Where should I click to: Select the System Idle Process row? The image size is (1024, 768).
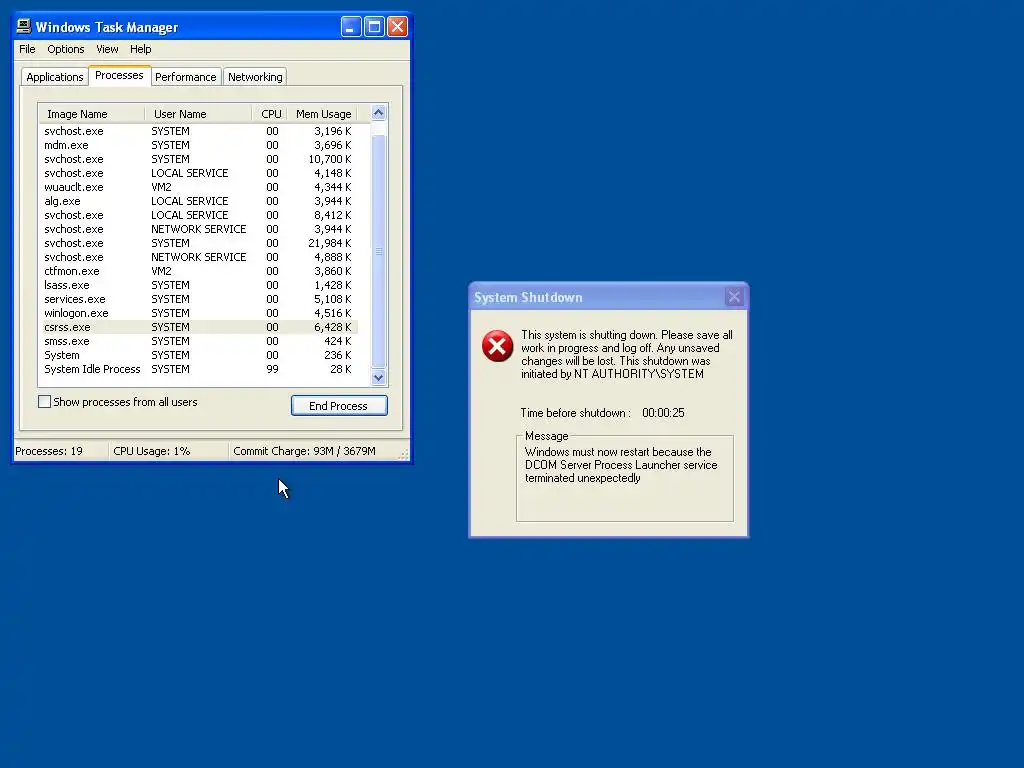pos(199,369)
